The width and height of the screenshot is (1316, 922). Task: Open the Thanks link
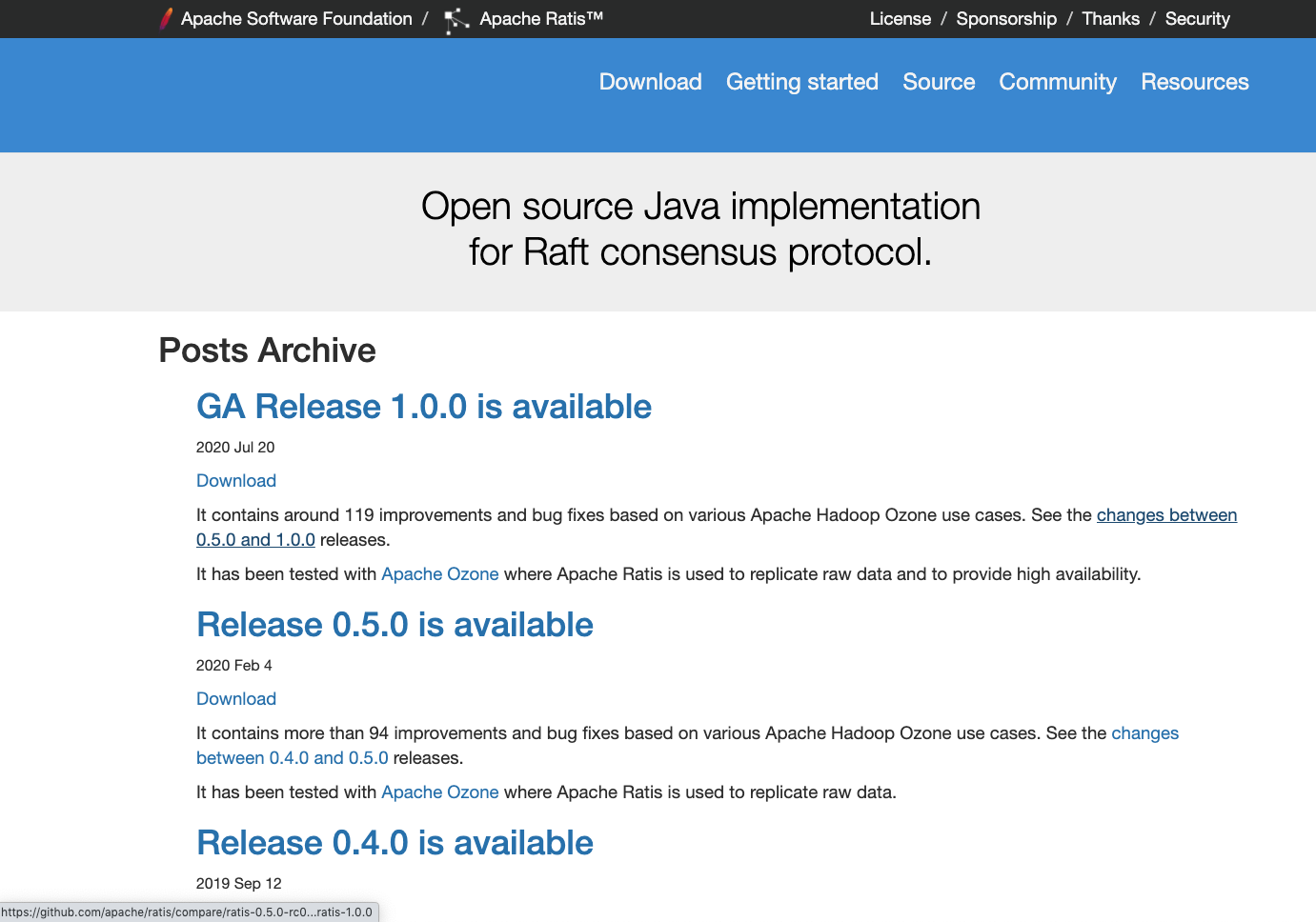click(x=1111, y=19)
